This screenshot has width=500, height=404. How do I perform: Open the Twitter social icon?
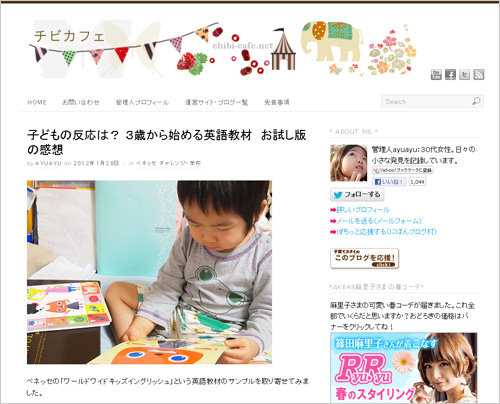(464, 74)
